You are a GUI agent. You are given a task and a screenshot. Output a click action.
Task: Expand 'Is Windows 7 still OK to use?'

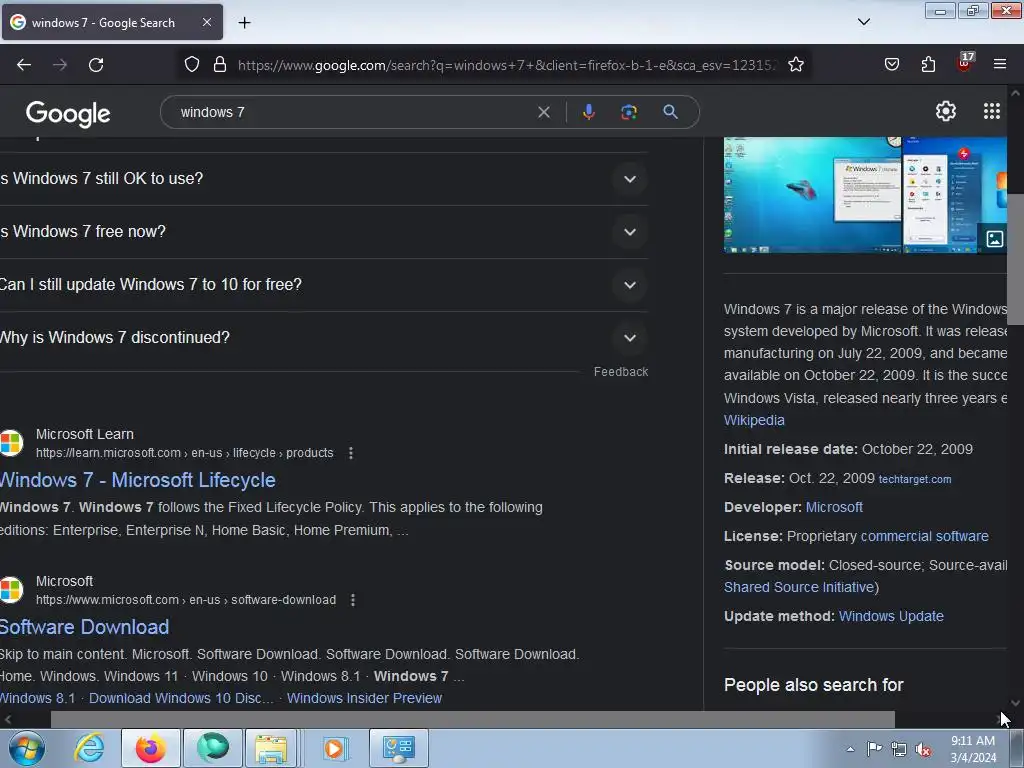point(324,179)
